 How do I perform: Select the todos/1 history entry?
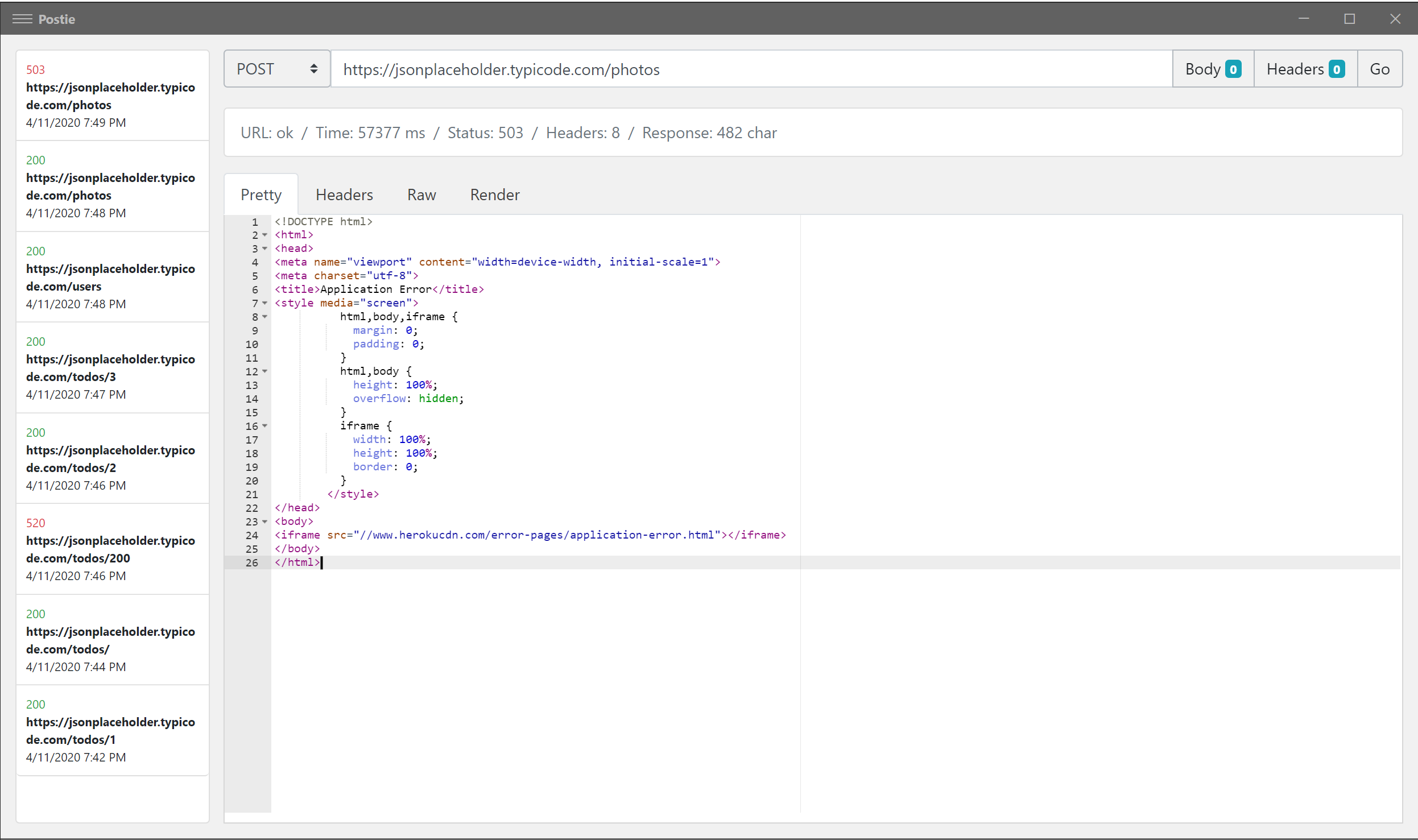point(112,730)
